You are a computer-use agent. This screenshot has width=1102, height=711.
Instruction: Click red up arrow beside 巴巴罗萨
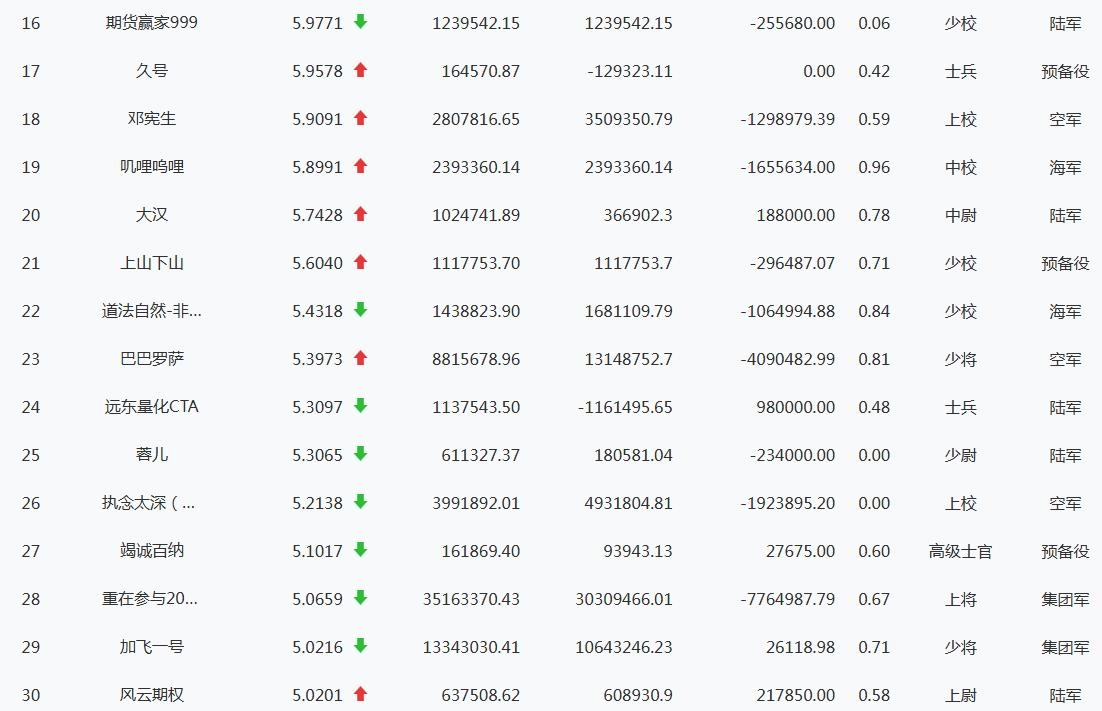click(x=360, y=358)
